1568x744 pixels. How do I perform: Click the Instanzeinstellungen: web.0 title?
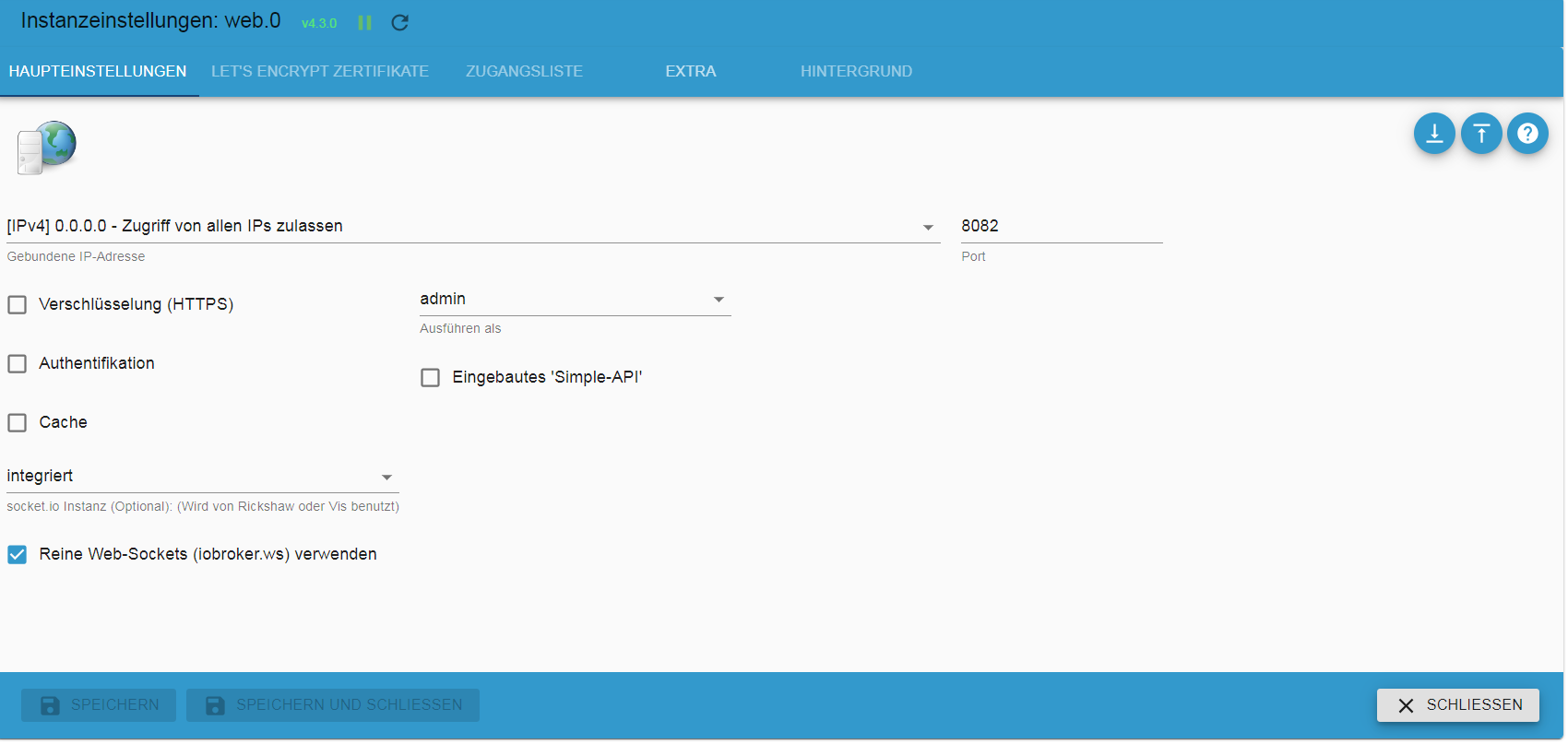150,21
